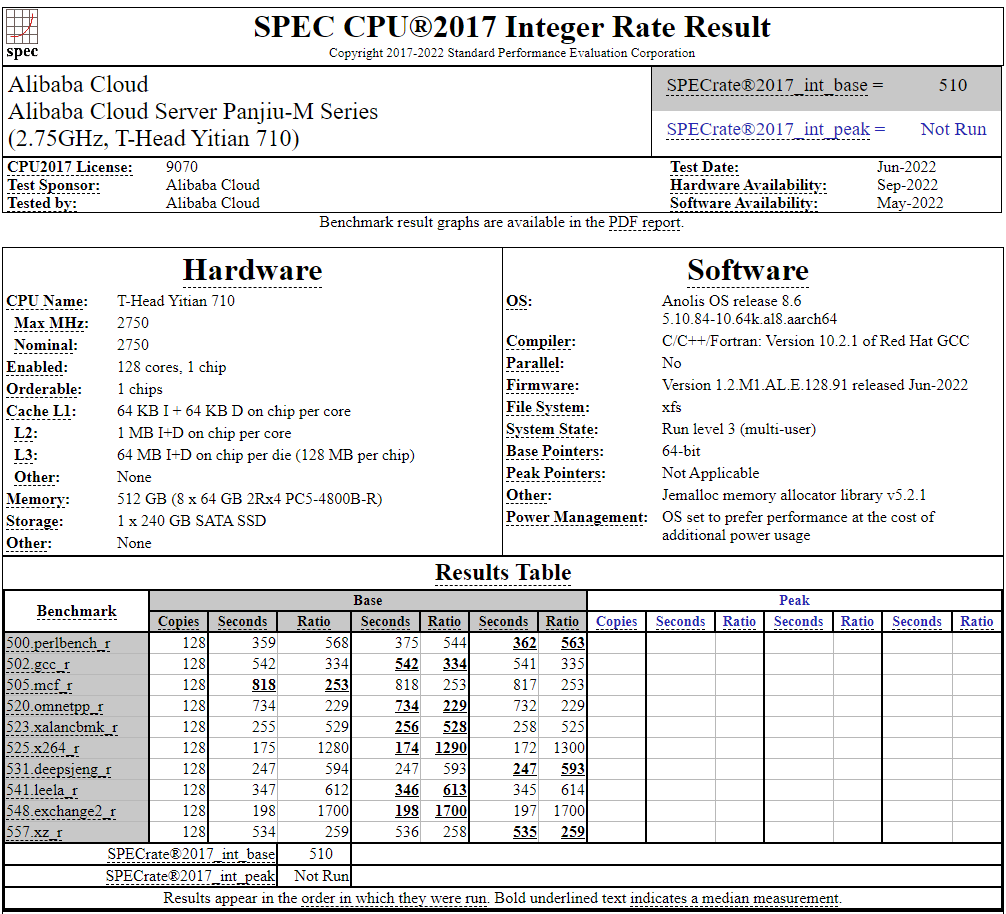Open the 531.deepsjeng_r benchmark link
The image size is (1006, 914).
click(59, 770)
